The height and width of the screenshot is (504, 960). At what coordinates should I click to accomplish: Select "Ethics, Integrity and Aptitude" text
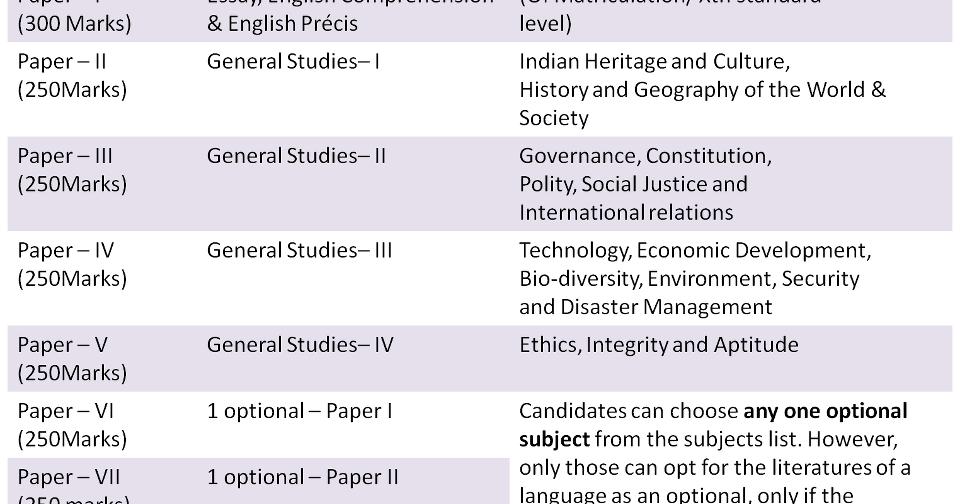tap(658, 345)
